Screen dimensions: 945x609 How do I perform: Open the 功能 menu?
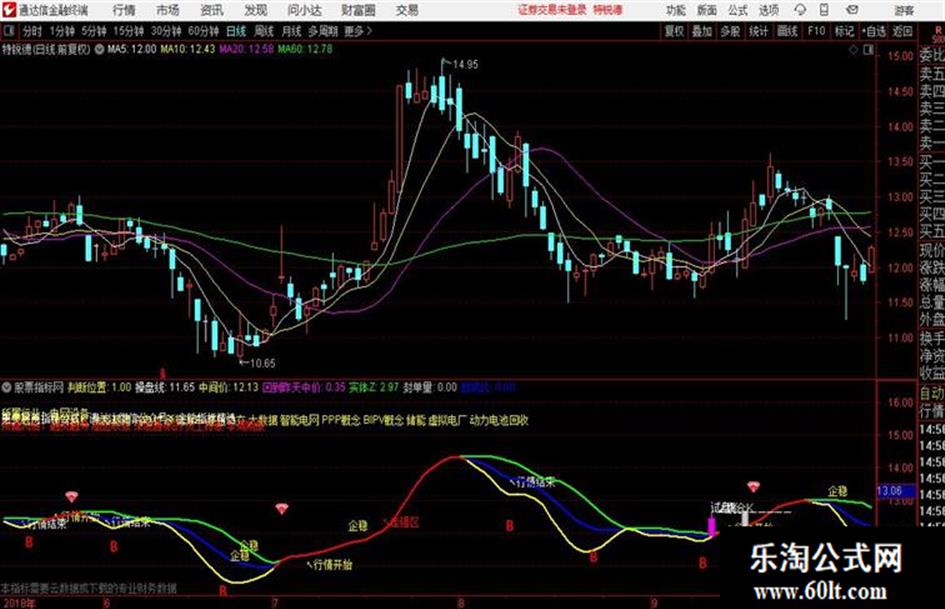click(676, 10)
